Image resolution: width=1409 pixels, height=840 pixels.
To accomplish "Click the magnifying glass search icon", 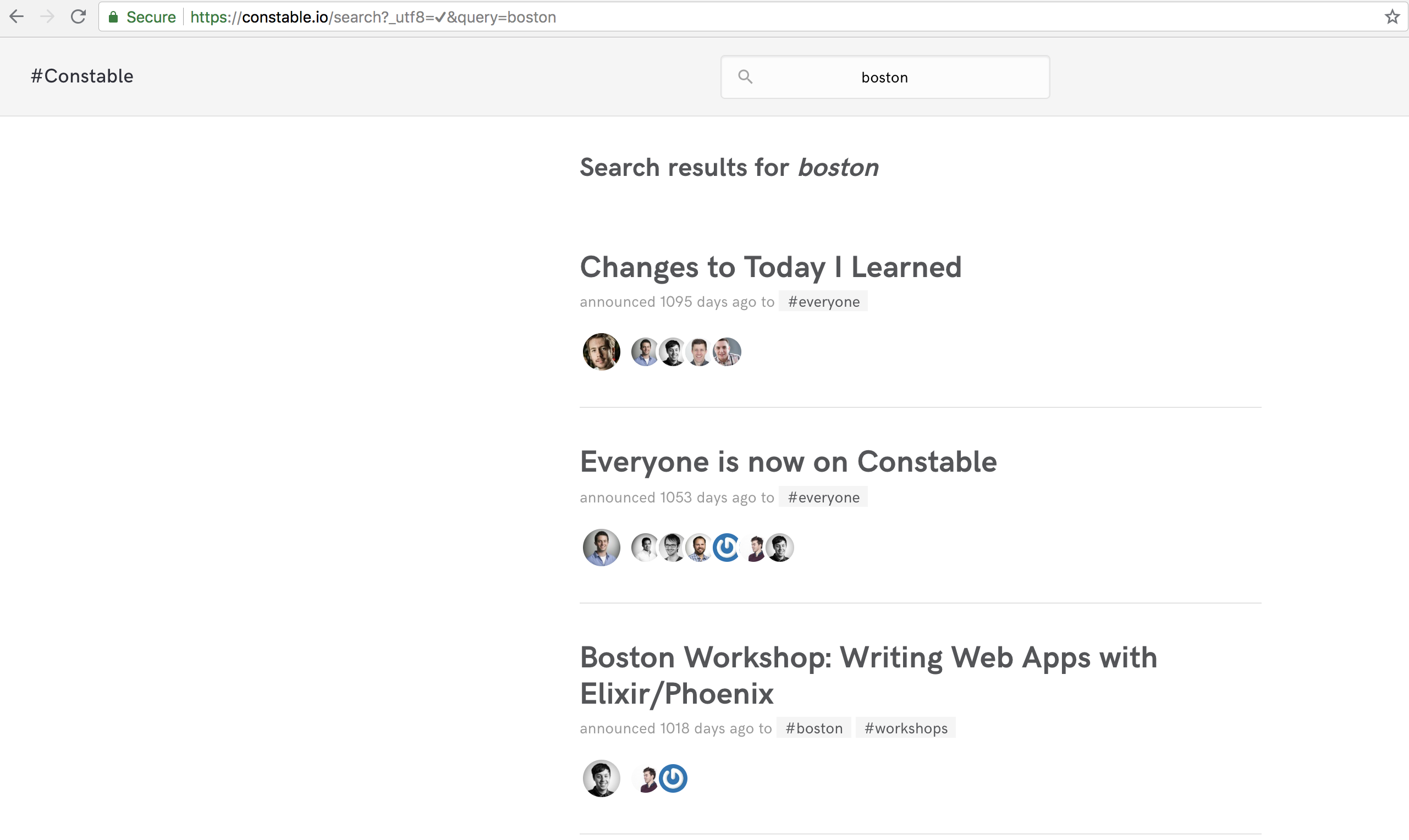I will pos(746,77).
